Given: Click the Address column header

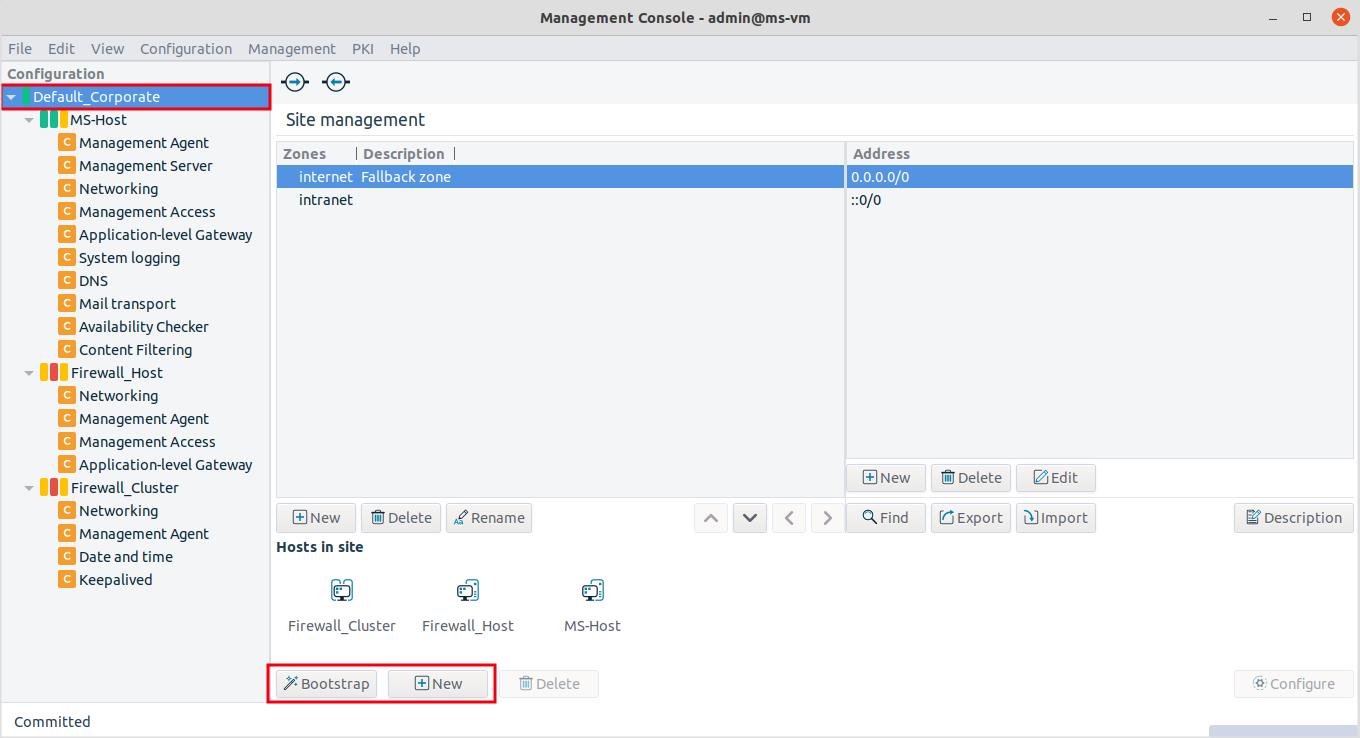Looking at the screenshot, I should coord(1100,154).
